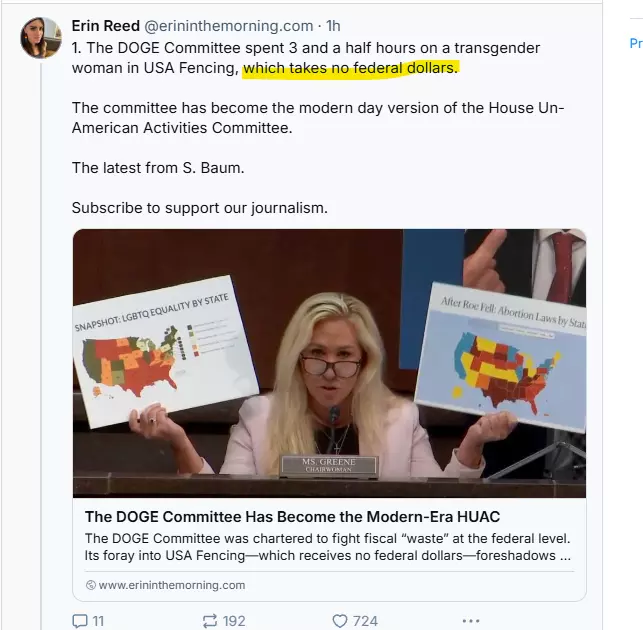Click the article description text
Viewport: 643px width, 630px height.
pyautogui.click(x=328, y=547)
